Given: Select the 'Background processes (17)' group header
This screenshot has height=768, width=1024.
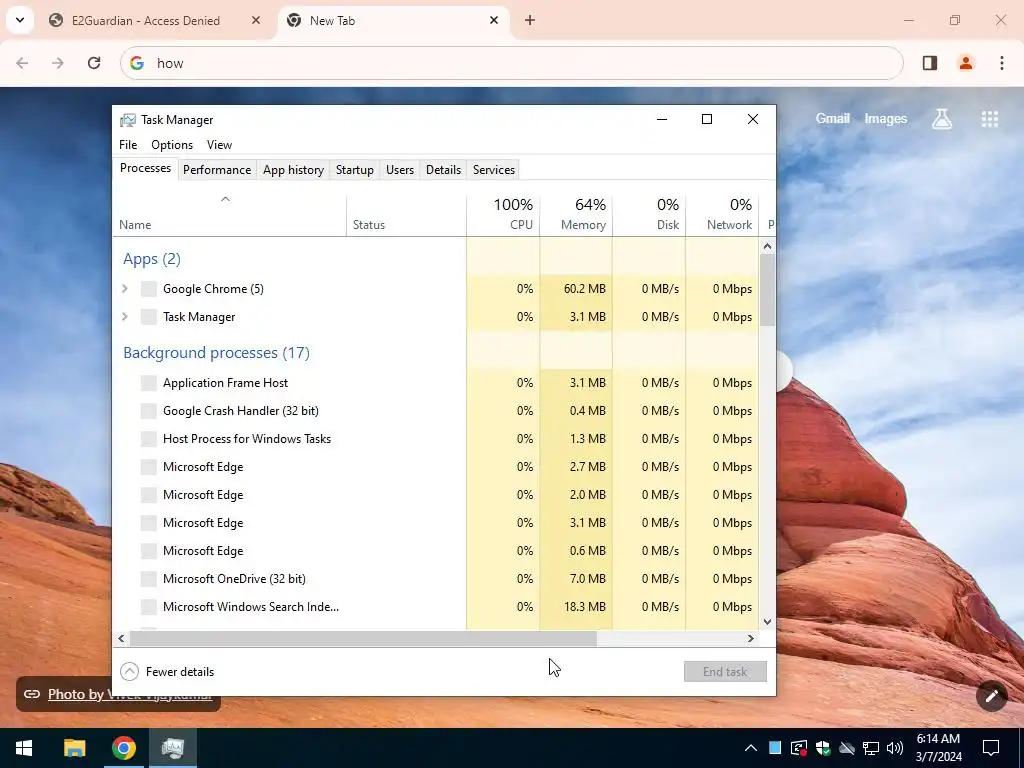Looking at the screenshot, I should pos(216,353).
